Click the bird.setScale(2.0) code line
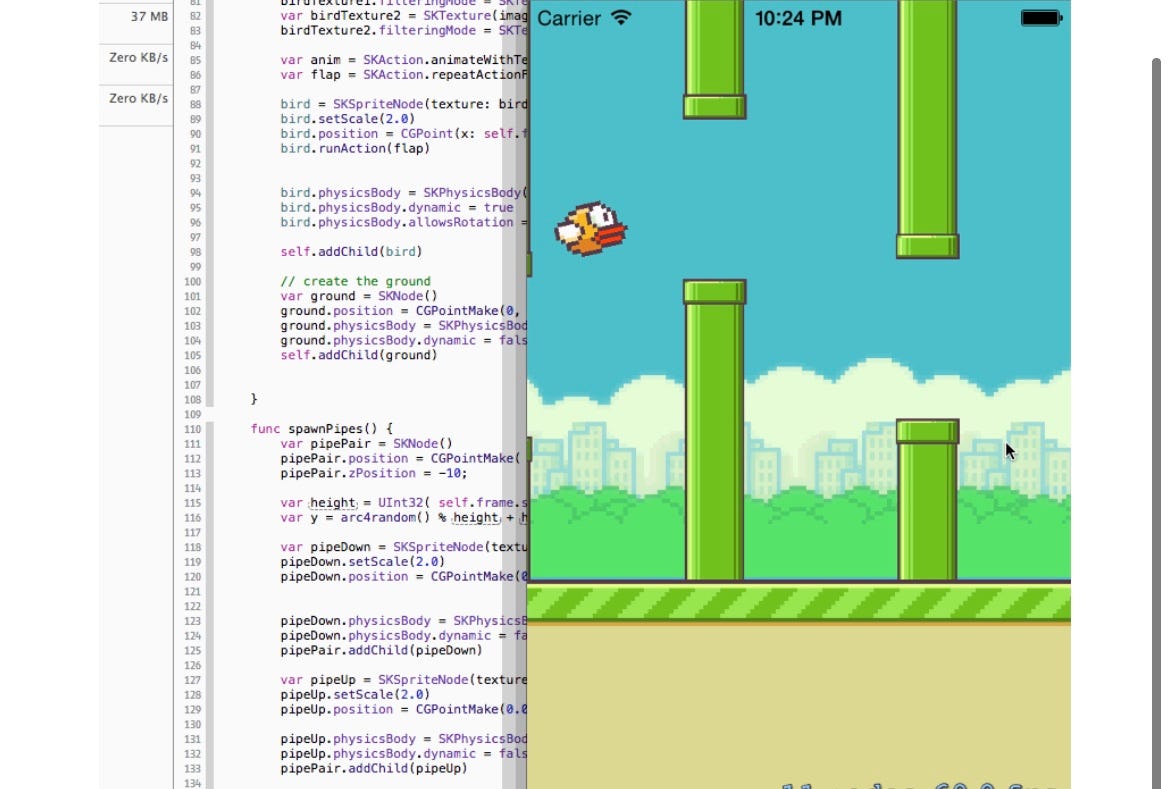The image size is (1170, 789). tap(348, 119)
